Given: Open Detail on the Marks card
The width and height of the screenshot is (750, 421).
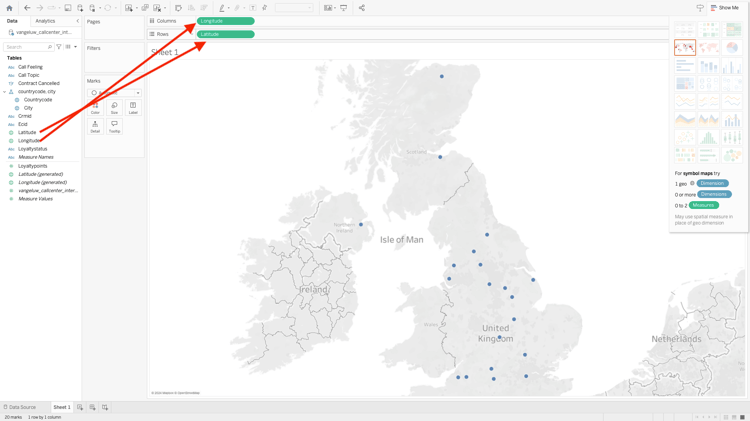Looking at the screenshot, I should point(95,127).
